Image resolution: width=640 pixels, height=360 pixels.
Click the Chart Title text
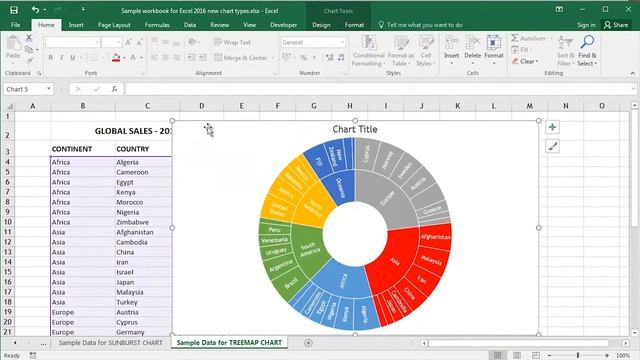[355, 129]
